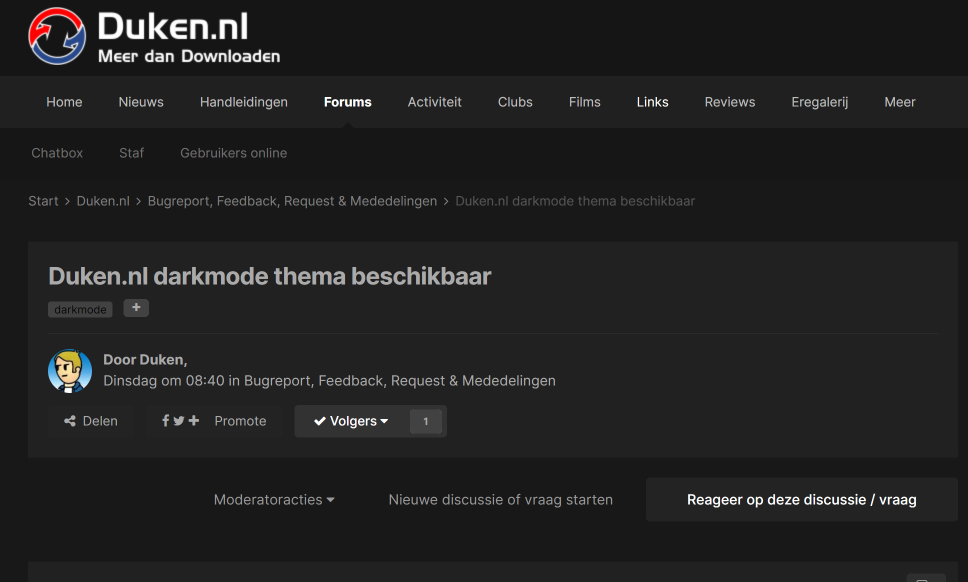
Task: Click the Duken.nl circular arrows logo
Action: click(57, 36)
